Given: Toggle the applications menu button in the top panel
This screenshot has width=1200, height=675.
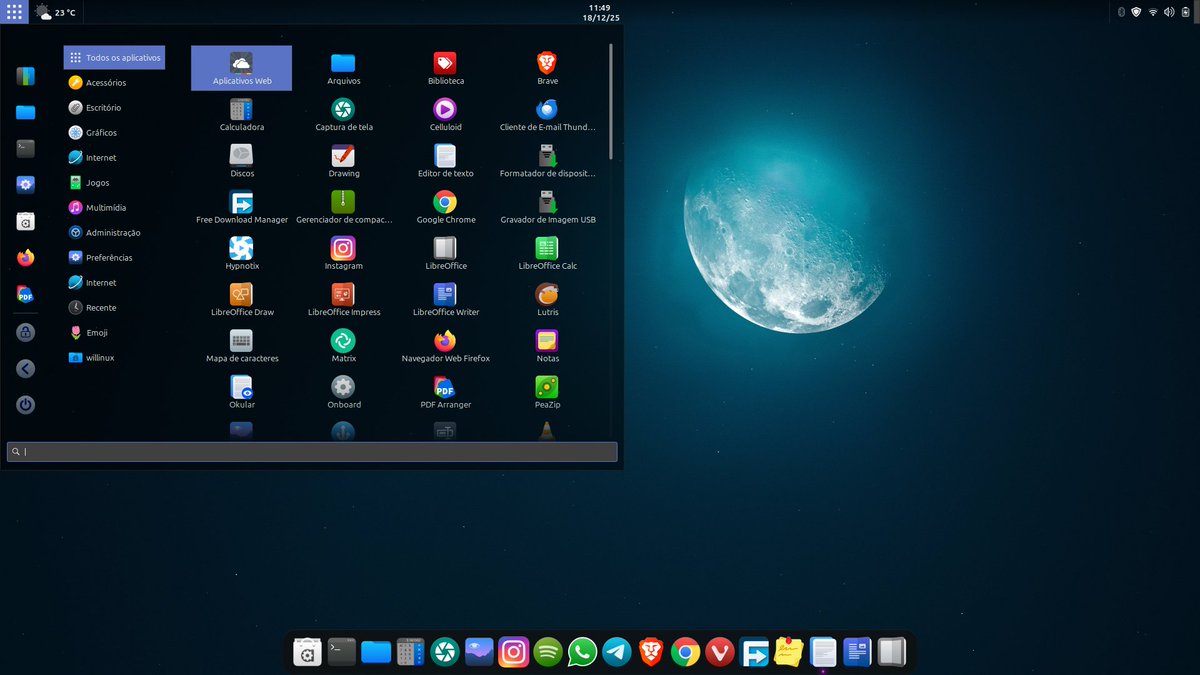Looking at the screenshot, I should tap(14, 12).
